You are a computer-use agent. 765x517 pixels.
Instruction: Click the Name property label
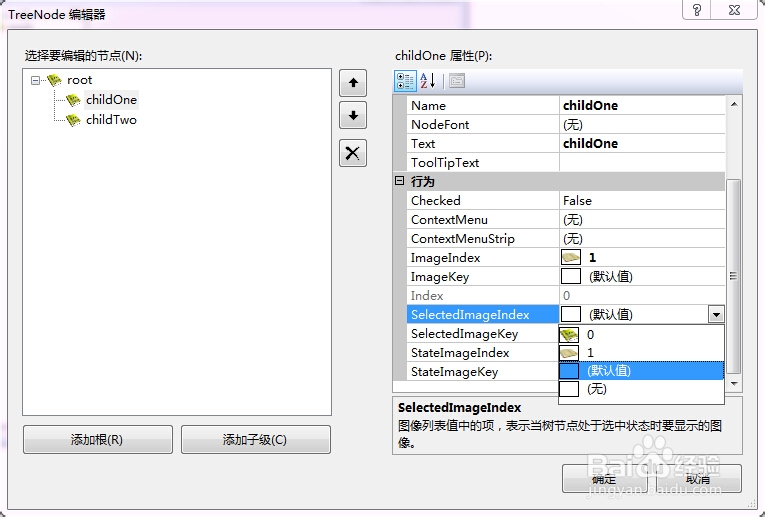(428, 105)
